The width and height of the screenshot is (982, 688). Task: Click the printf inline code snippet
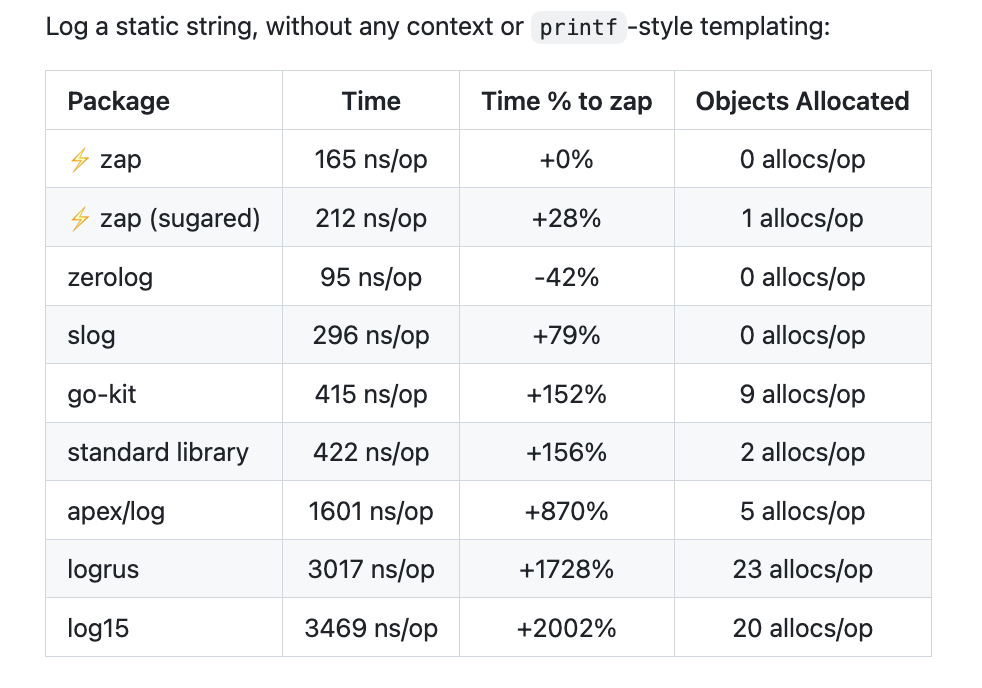[577, 28]
